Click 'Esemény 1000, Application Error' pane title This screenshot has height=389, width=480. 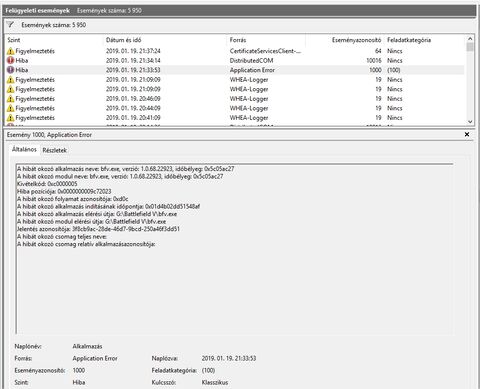[x=49, y=135]
